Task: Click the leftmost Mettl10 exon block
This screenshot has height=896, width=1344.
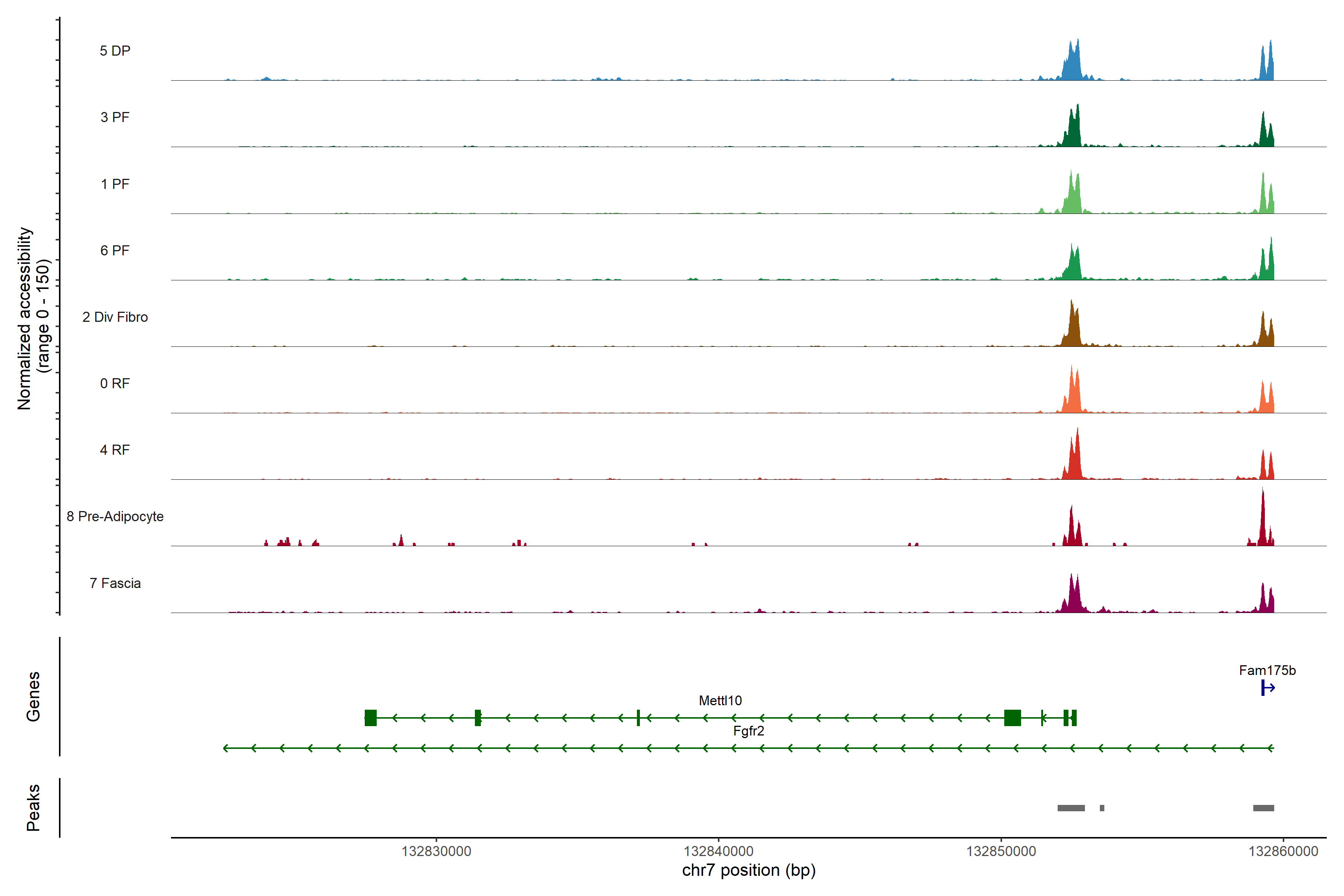Action: (x=370, y=718)
